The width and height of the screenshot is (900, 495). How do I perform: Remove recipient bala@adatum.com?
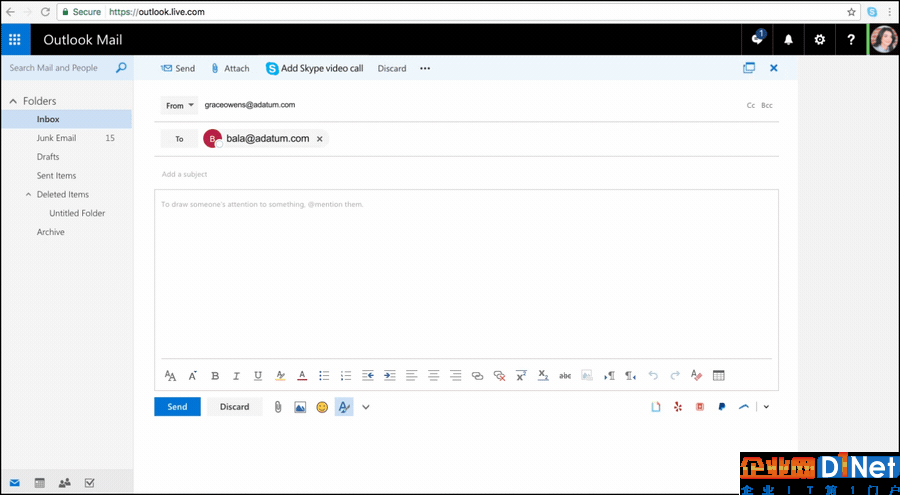(x=320, y=139)
